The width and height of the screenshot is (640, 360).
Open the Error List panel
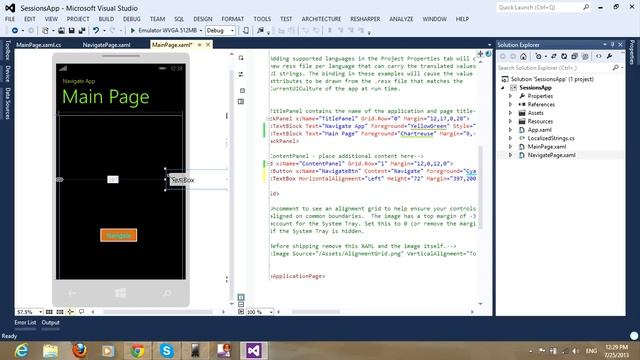pyautogui.click(x=25, y=322)
